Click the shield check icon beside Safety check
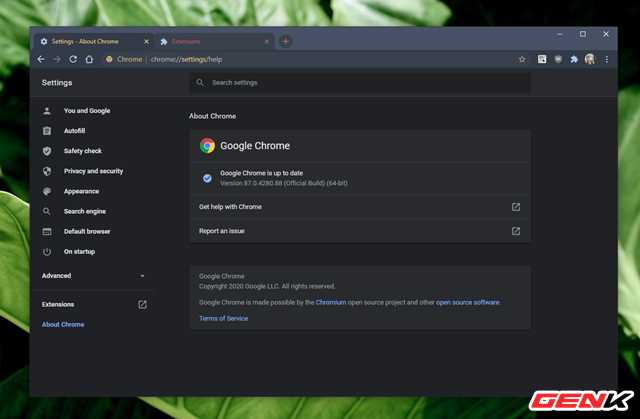The height and width of the screenshot is (419, 640). pyautogui.click(x=47, y=151)
